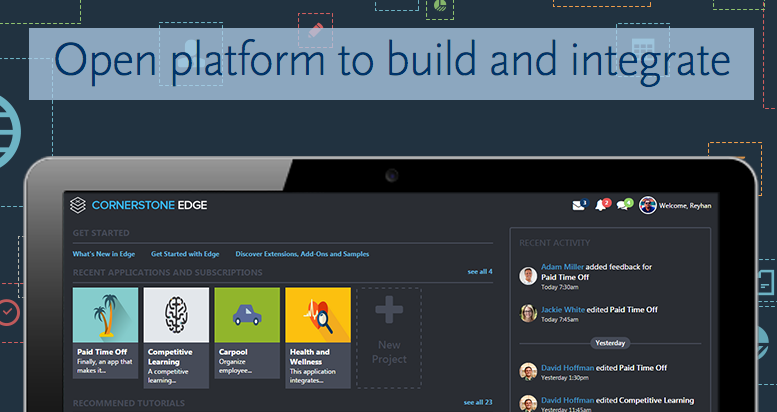Click David Hoffman name beside edited Paid Time Off
The image size is (777, 412).
coord(567,368)
